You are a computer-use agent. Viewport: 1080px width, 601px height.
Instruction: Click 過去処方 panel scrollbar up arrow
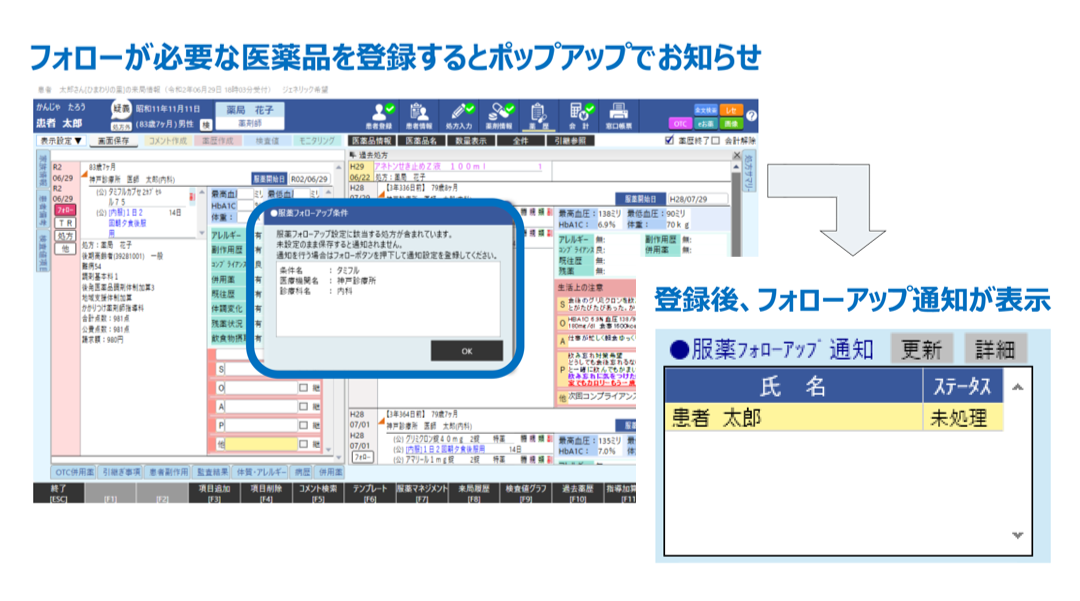pyautogui.click(x=736, y=167)
